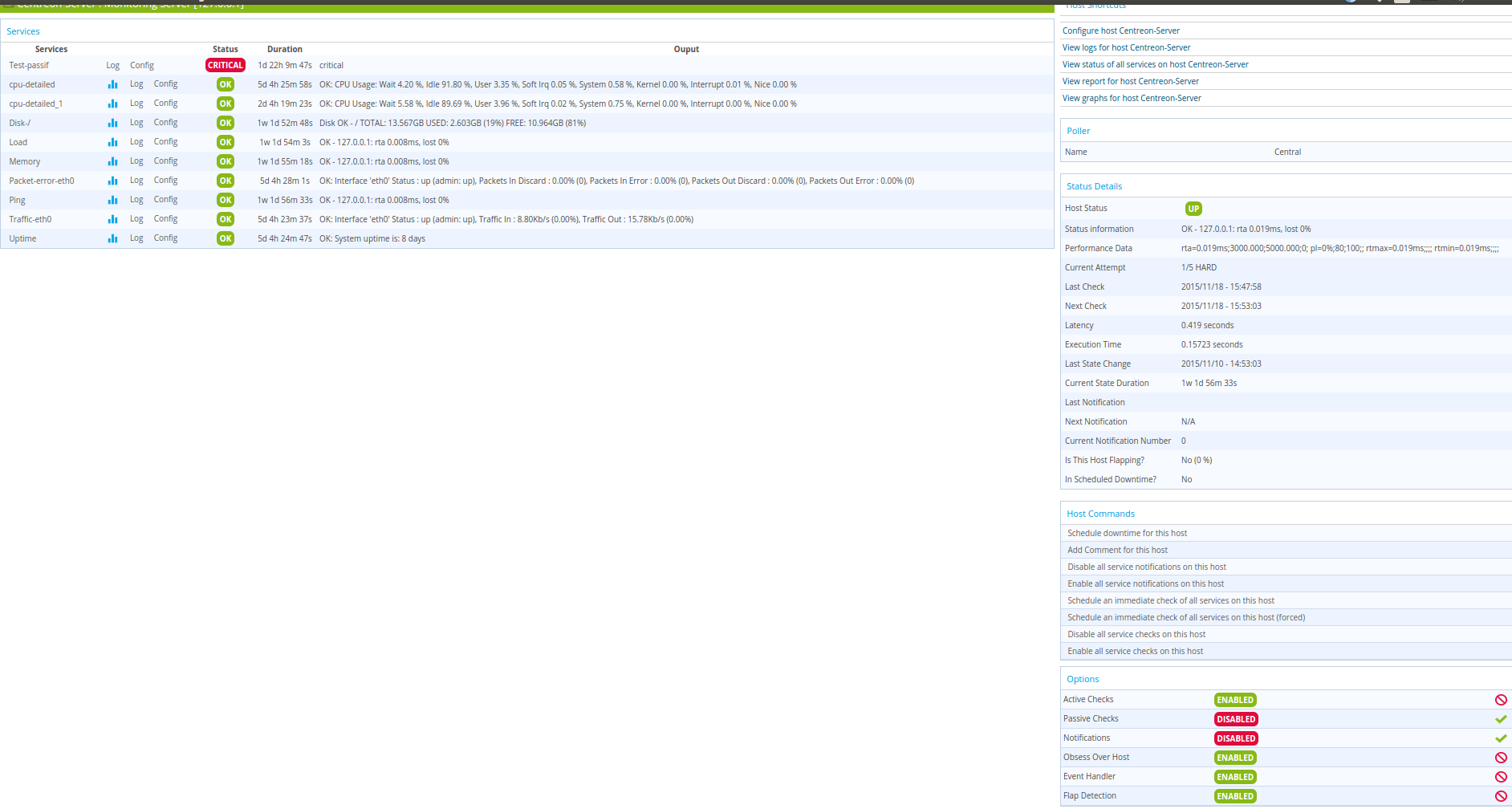1512x809 pixels.
Task: Open Config for Test-passif service
Action: coord(142,65)
